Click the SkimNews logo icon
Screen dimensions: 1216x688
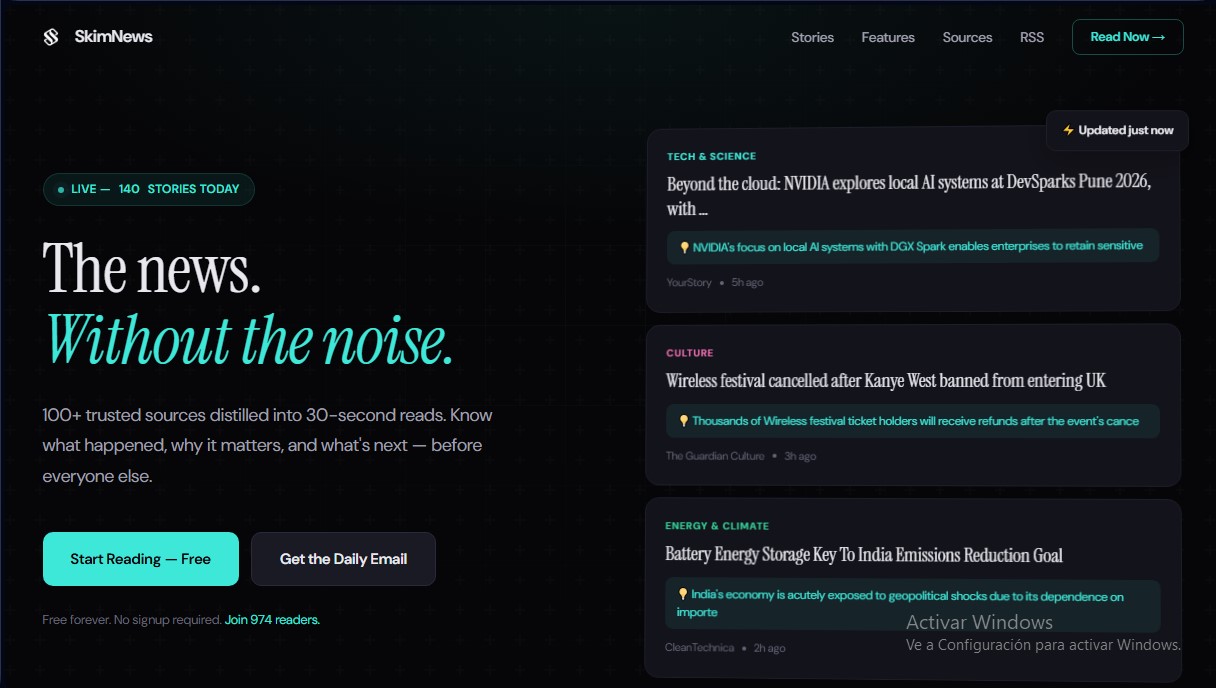click(52, 36)
